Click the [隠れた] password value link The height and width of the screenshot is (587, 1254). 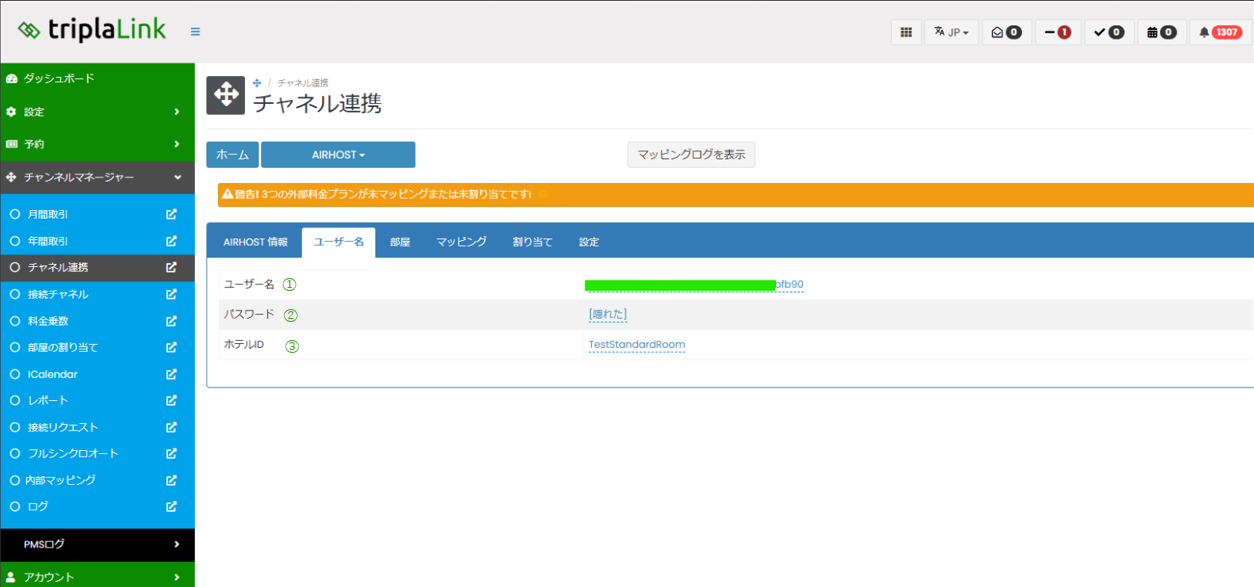tap(608, 314)
